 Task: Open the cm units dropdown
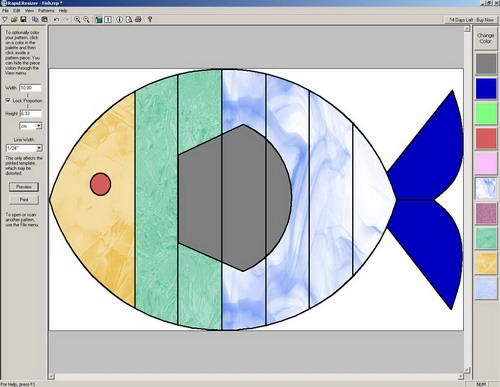point(39,126)
